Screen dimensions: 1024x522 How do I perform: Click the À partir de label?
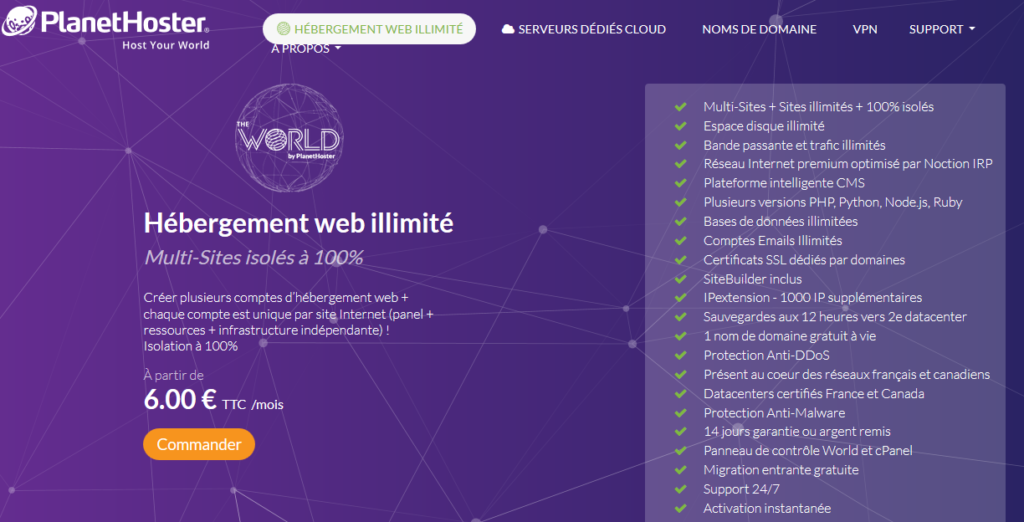174,376
